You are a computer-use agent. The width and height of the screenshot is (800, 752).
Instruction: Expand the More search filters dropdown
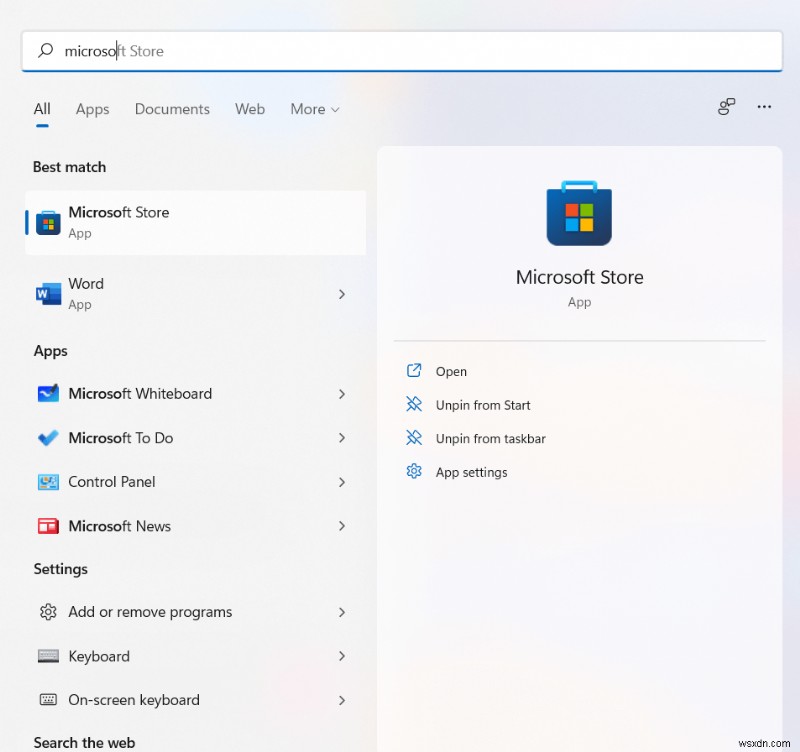(314, 109)
